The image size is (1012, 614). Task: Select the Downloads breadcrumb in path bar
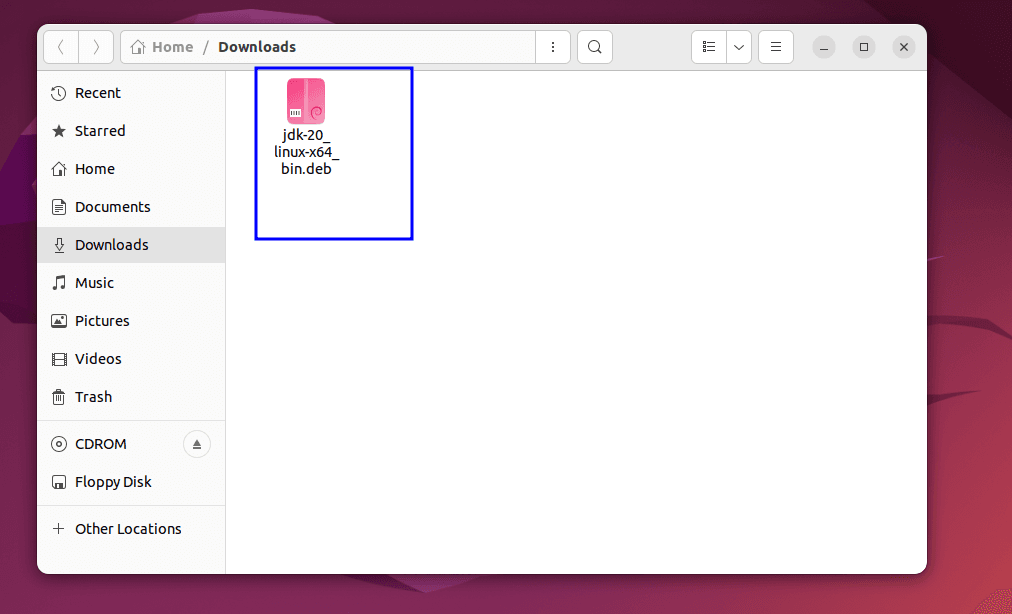tap(257, 47)
